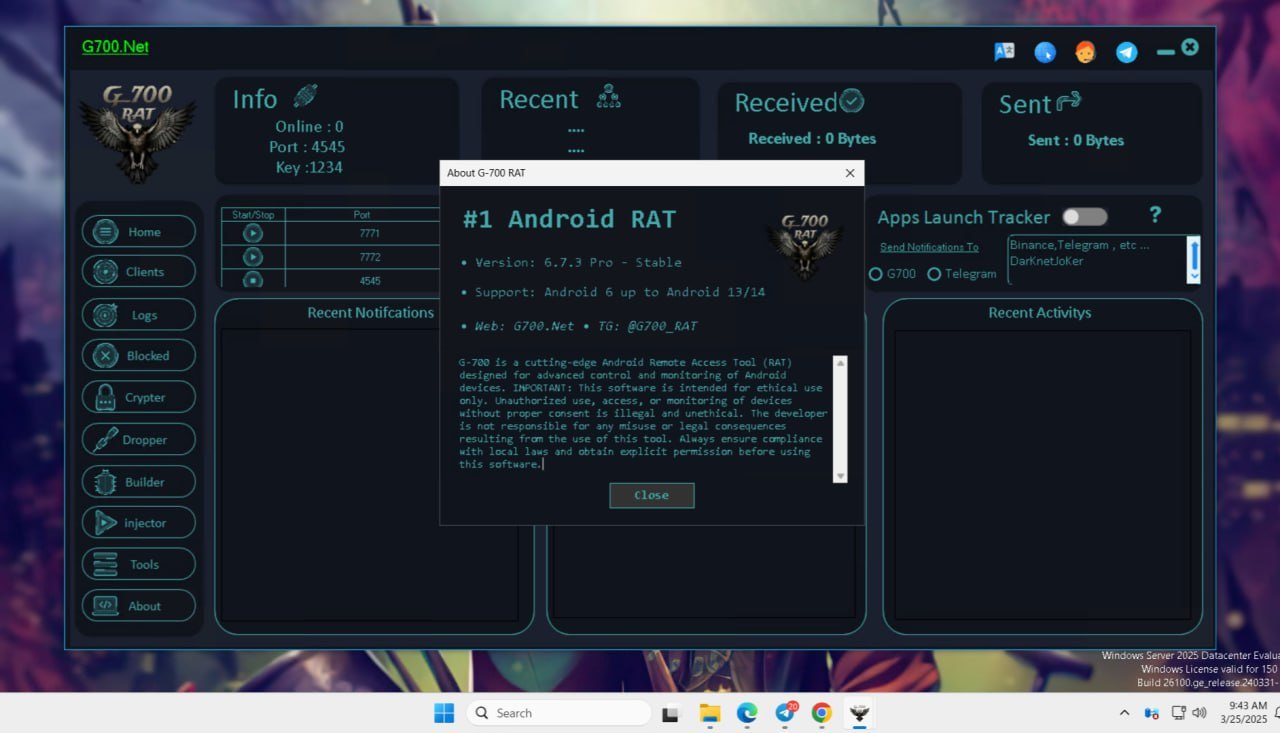Click the About description text area

tap(645, 419)
